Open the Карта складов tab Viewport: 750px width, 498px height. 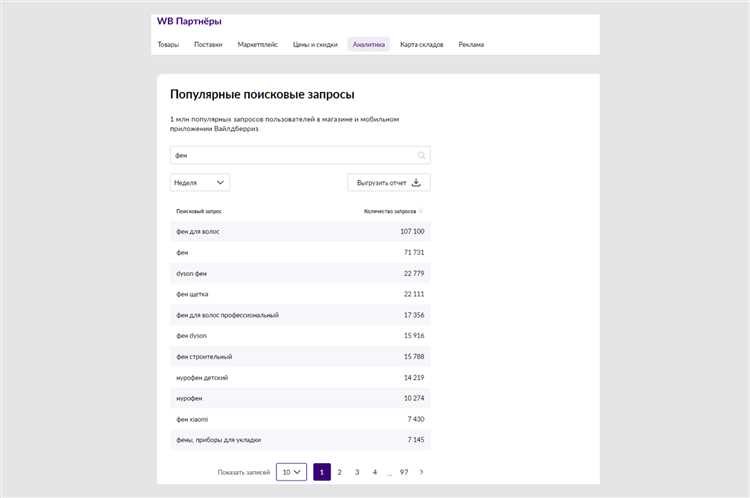click(421, 44)
